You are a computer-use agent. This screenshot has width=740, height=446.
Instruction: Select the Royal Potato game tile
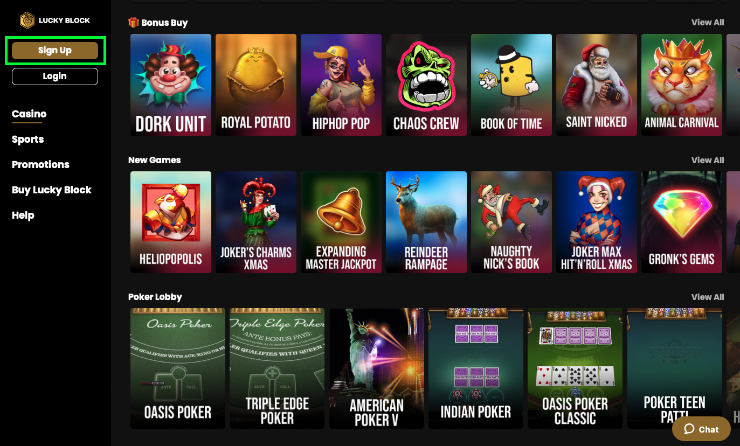[x=256, y=85]
